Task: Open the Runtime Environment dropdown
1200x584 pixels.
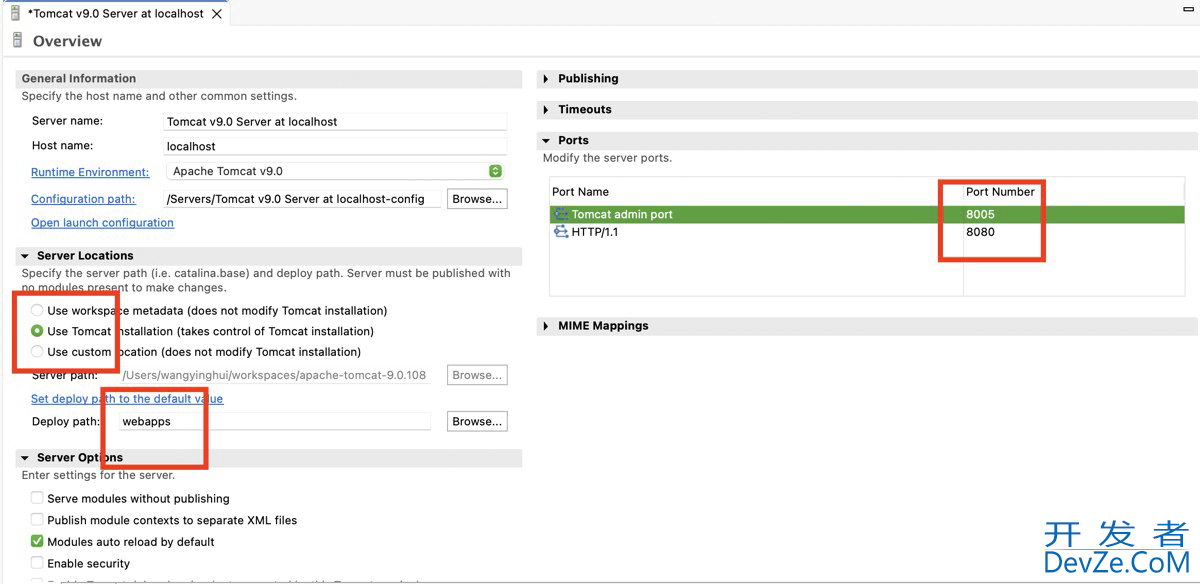Action: 494,171
